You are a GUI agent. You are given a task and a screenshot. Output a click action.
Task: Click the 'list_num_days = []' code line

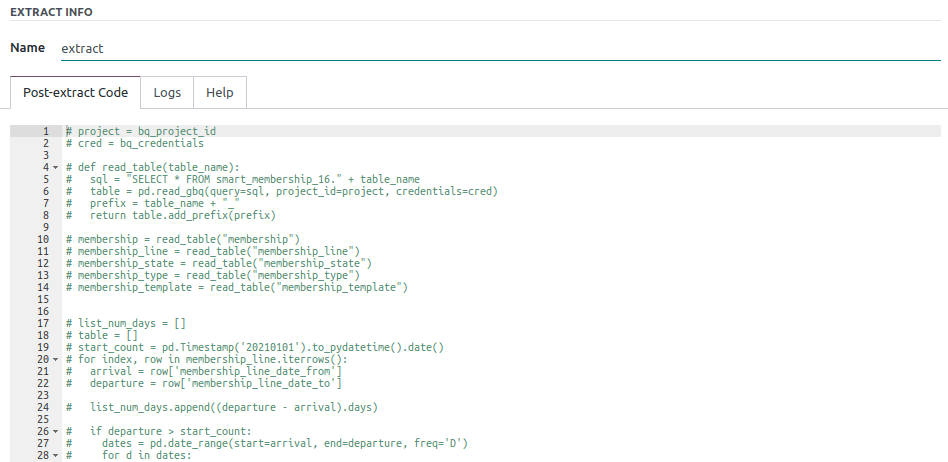click(x=130, y=323)
